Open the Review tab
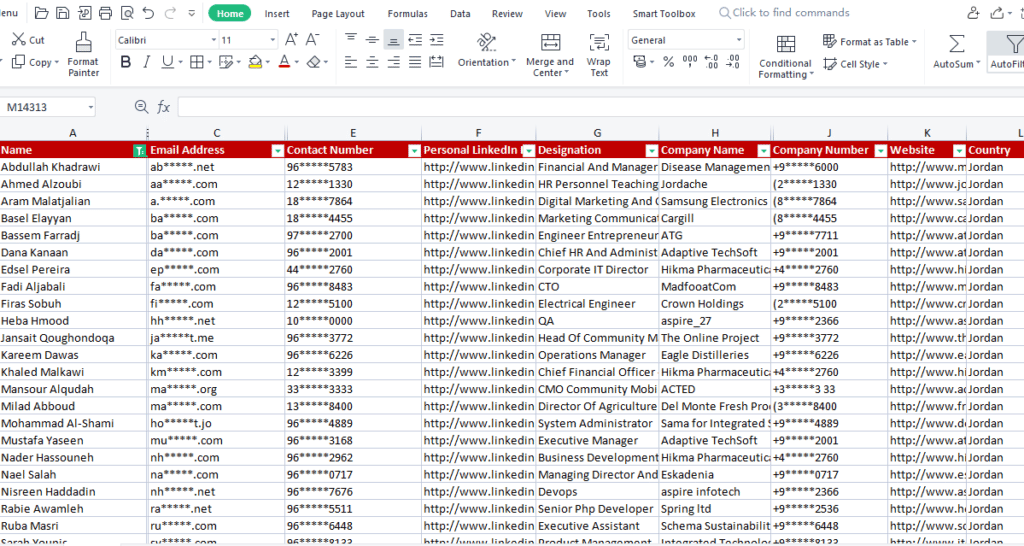Viewport: 1024px width, 546px height. click(507, 13)
